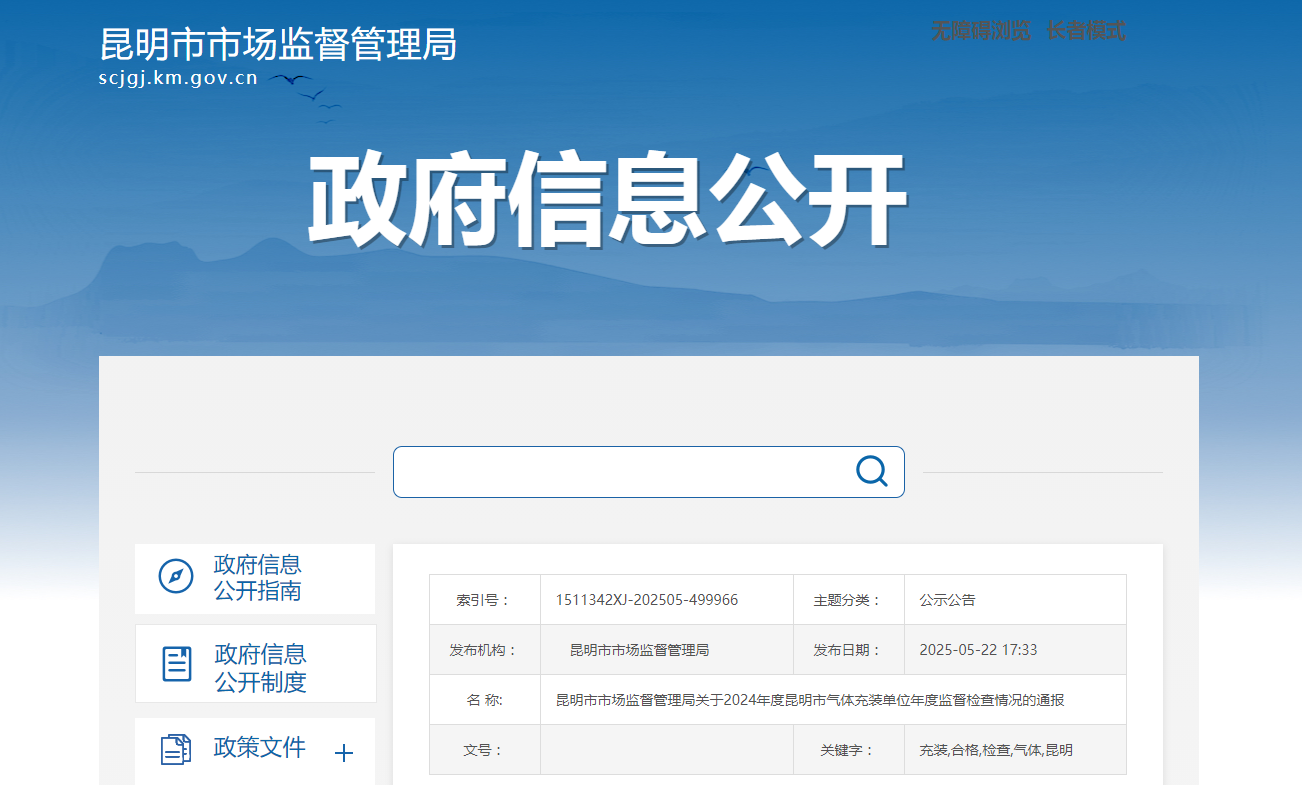Focus the search input box
This screenshot has height=785, width=1302.
click(649, 472)
